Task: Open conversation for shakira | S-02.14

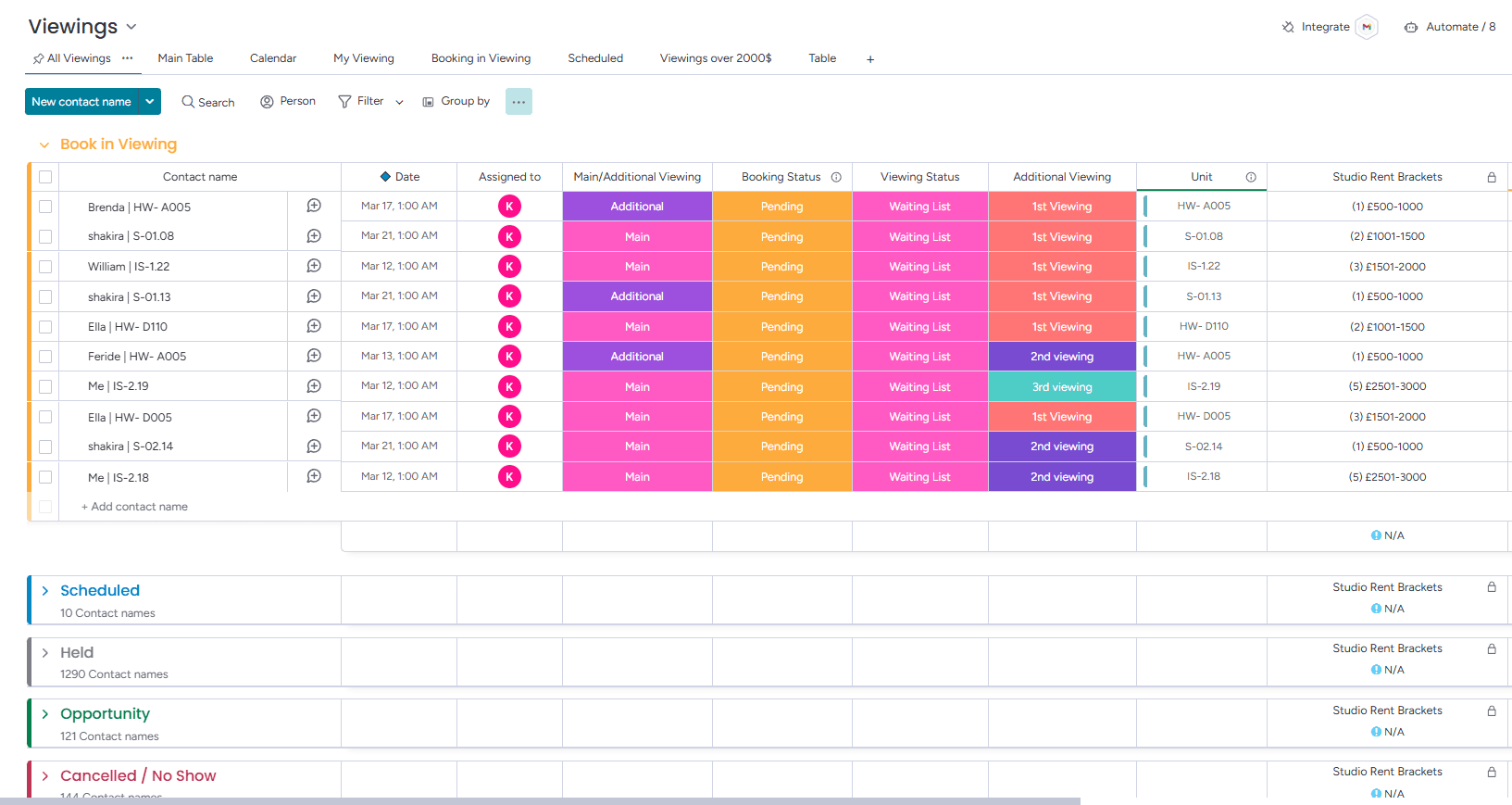Action: click(x=314, y=447)
